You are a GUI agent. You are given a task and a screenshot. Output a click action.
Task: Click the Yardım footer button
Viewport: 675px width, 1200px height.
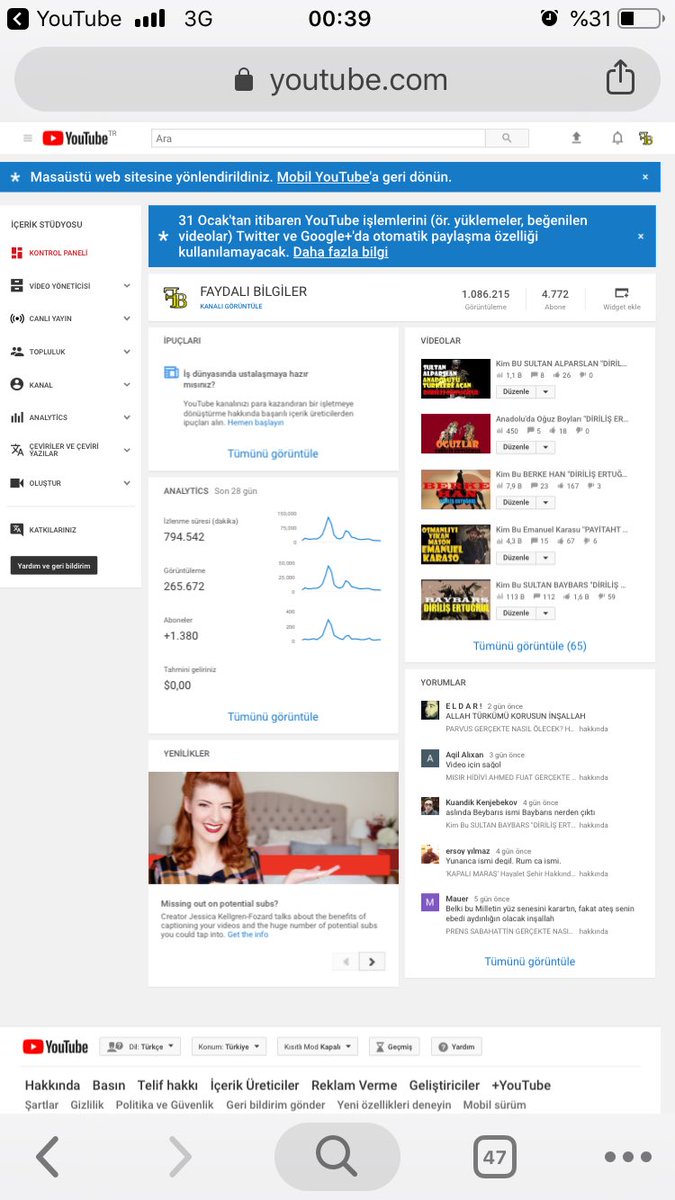pyautogui.click(x=456, y=1047)
